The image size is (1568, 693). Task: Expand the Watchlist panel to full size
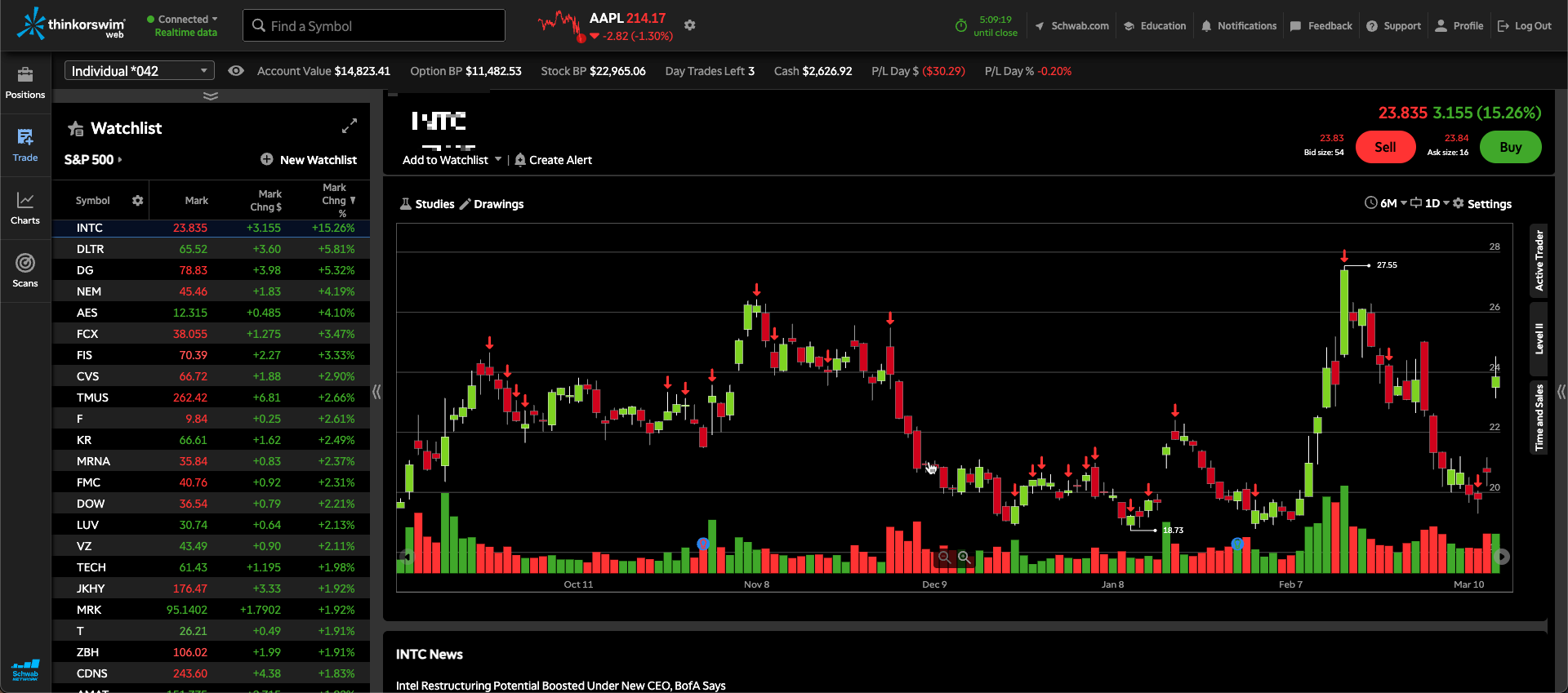coord(350,127)
